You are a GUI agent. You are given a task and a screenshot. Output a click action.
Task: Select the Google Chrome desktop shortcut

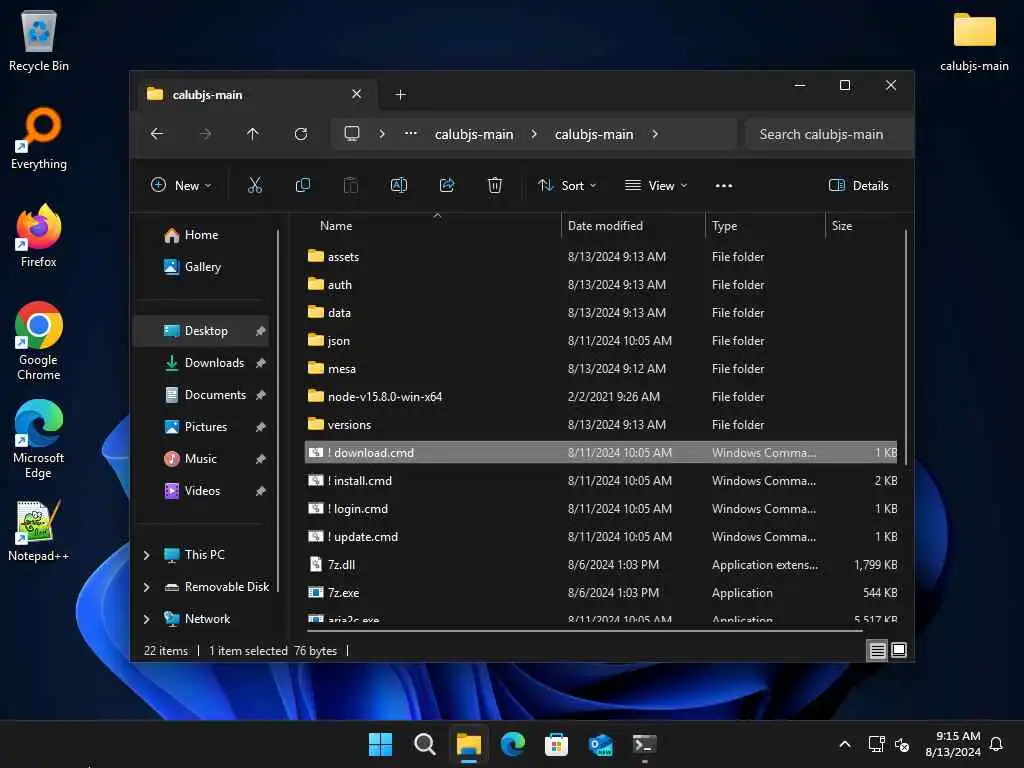39,341
